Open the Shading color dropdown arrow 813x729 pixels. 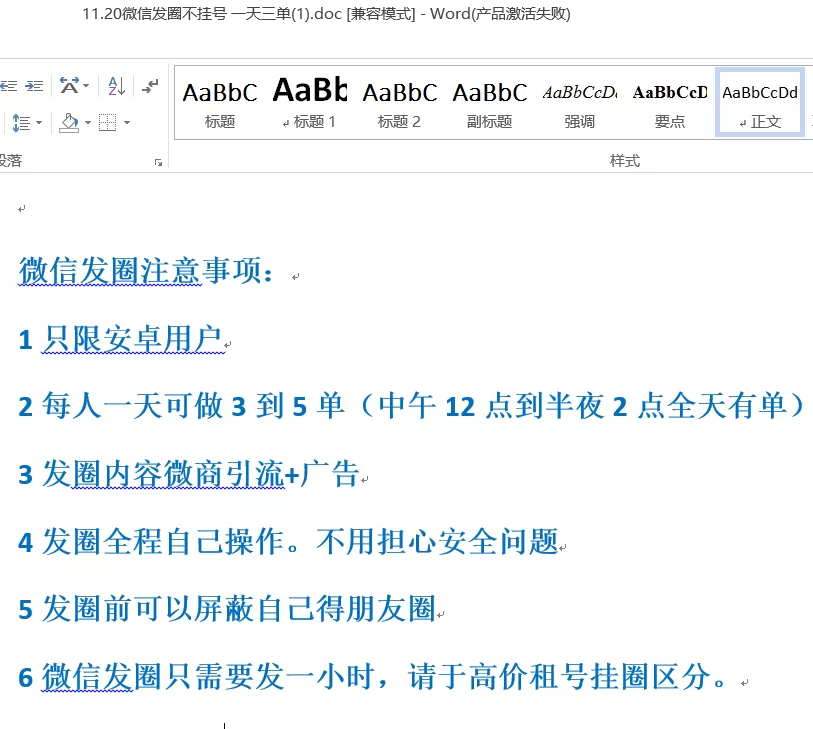(87, 124)
